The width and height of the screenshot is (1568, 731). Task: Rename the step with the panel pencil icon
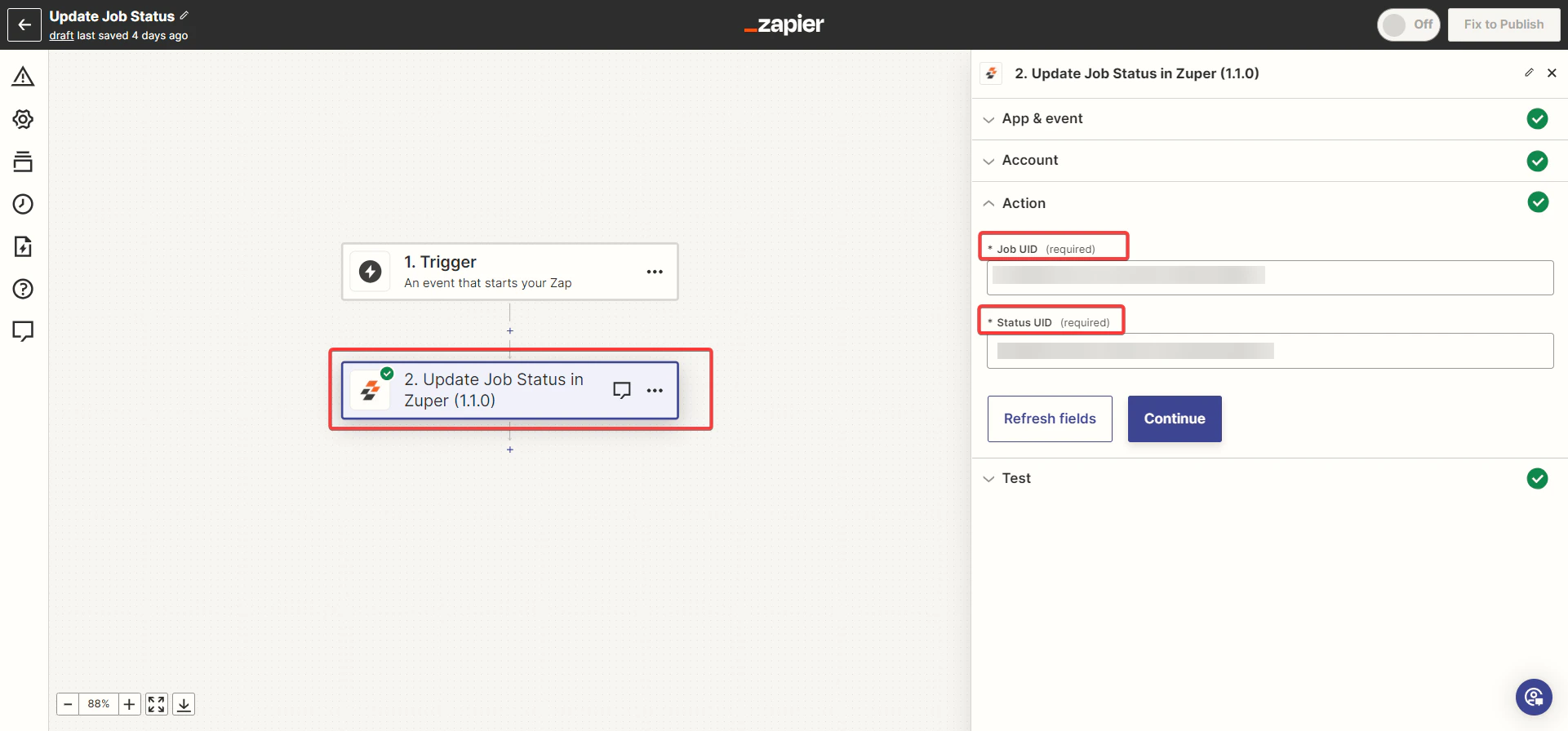tap(1529, 73)
